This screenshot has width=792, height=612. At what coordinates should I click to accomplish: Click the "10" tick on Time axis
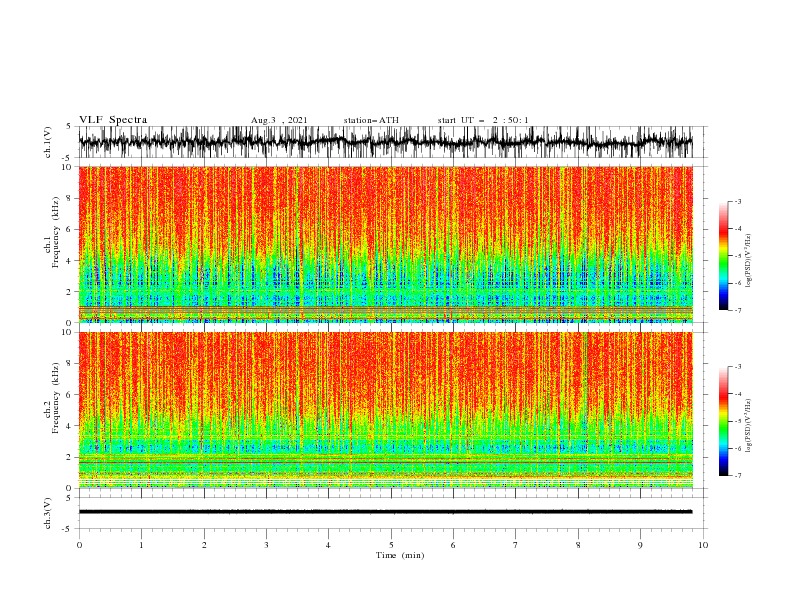(703, 545)
